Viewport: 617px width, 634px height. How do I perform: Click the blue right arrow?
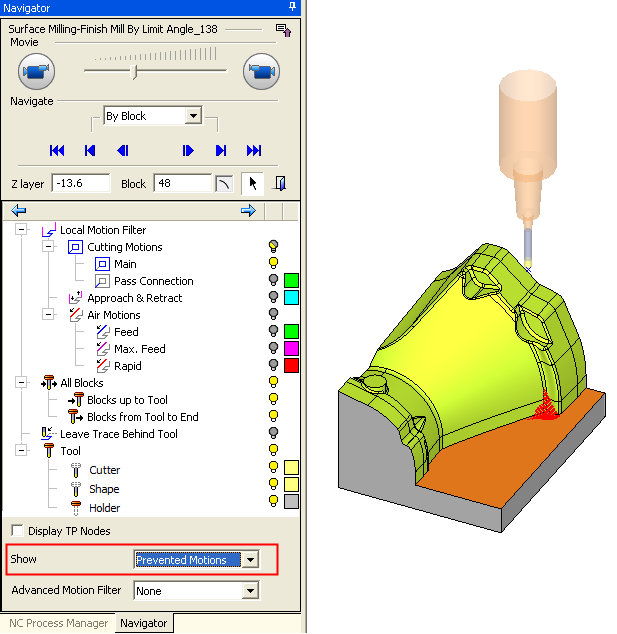[248, 210]
